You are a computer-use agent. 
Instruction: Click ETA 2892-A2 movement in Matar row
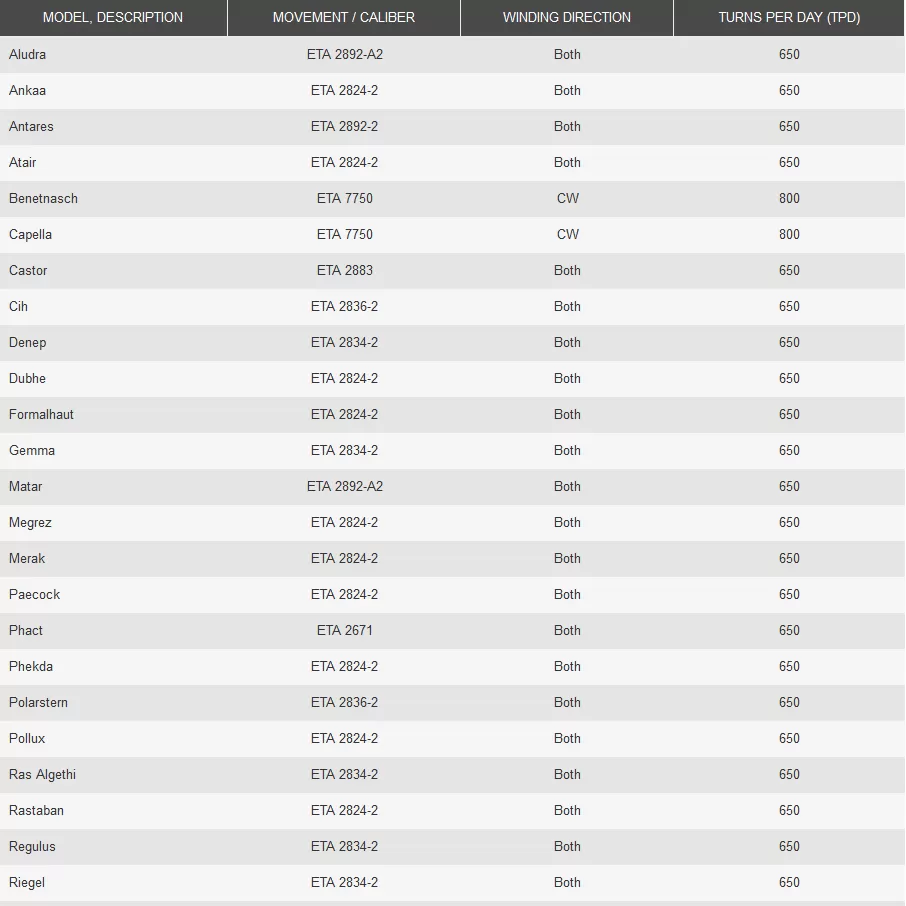[344, 487]
